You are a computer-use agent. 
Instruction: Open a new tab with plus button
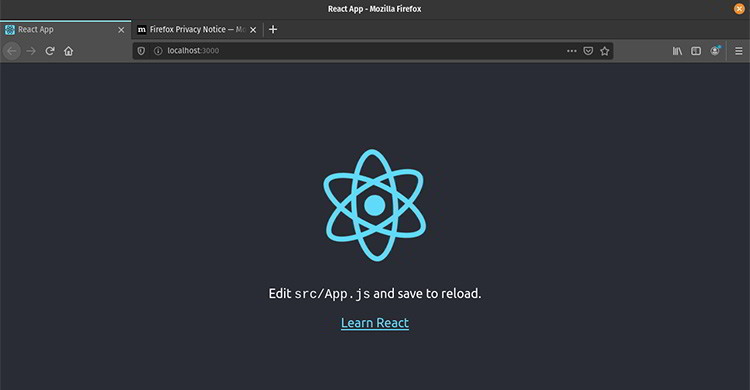273,29
